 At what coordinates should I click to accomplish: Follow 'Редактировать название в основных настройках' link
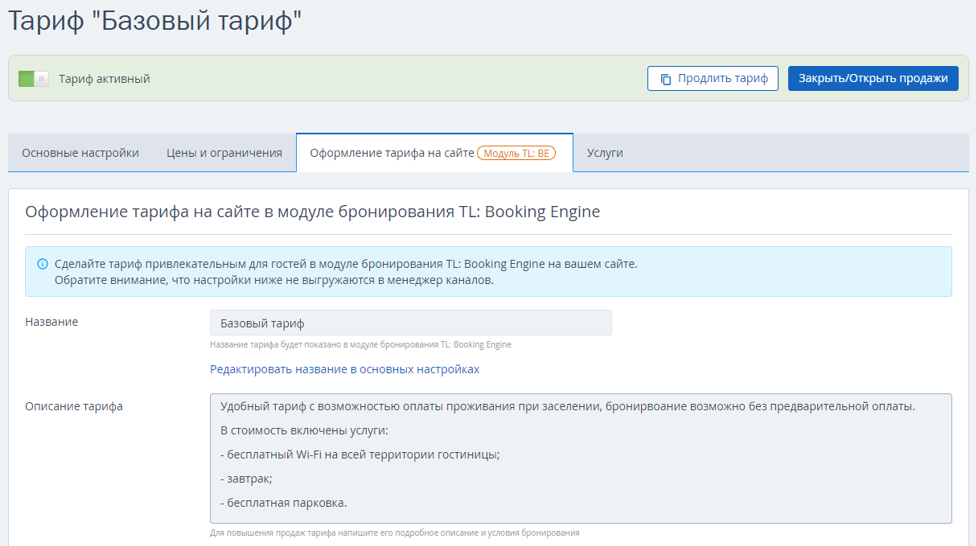344,369
